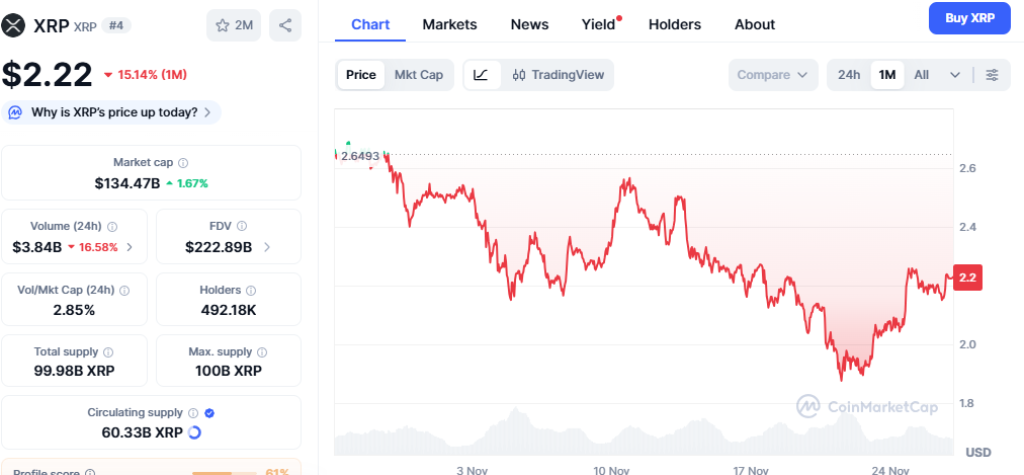Viewport: 1024px width, 475px height.
Task: Click FDV info icon
Action: (x=242, y=226)
